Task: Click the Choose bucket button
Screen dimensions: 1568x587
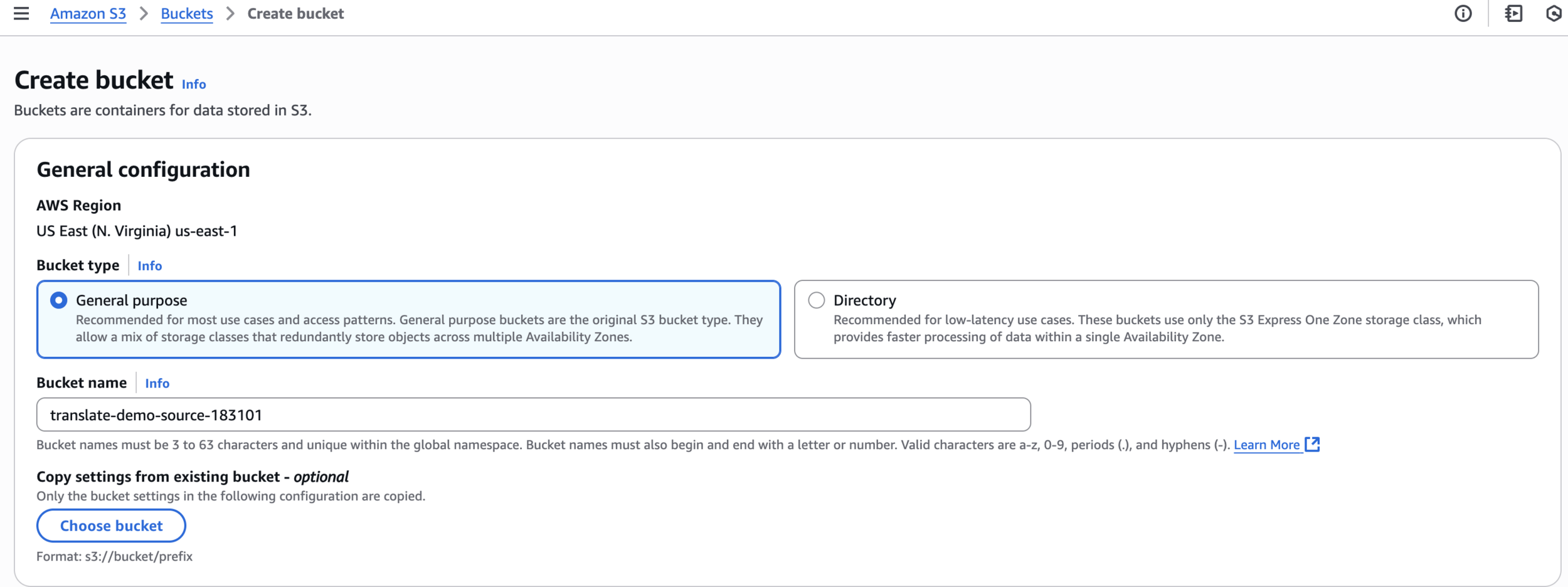Action: click(111, 526)
